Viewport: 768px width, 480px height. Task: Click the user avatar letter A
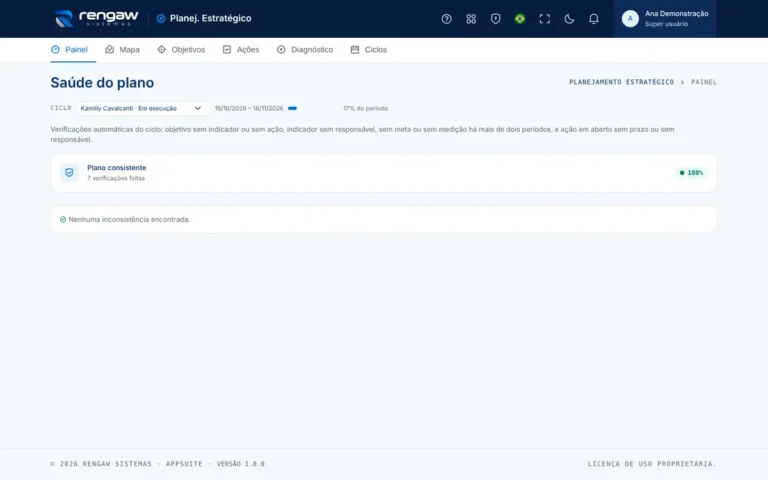(x=630, y=19)
